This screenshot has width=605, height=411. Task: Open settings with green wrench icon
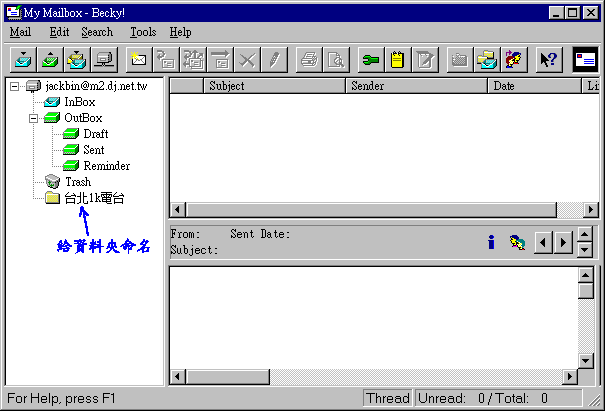371,59
